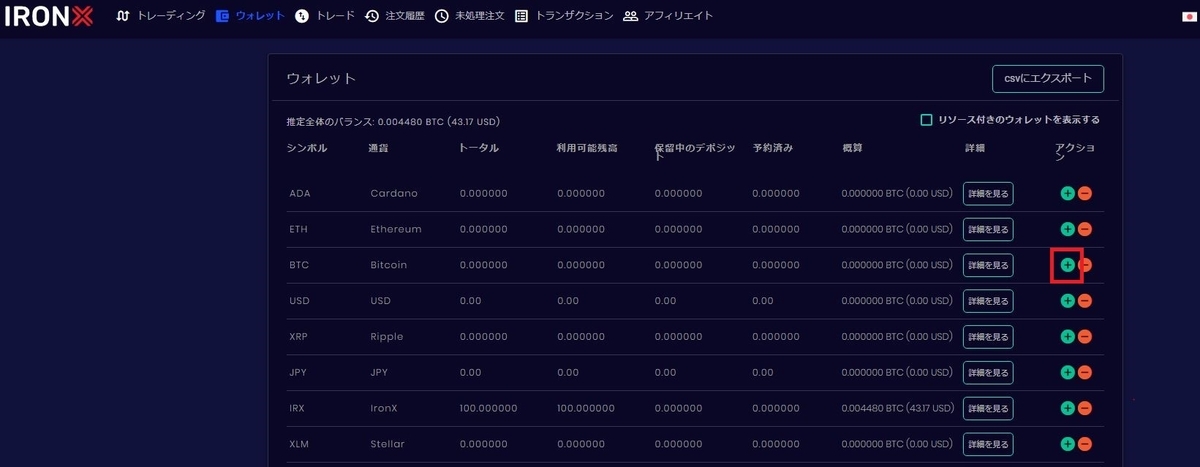Image resolution: width=1200 pixels, height=467 pixels.
Task: Click the orange minus withdraw icon for XRP
Action: point(1084,336)
